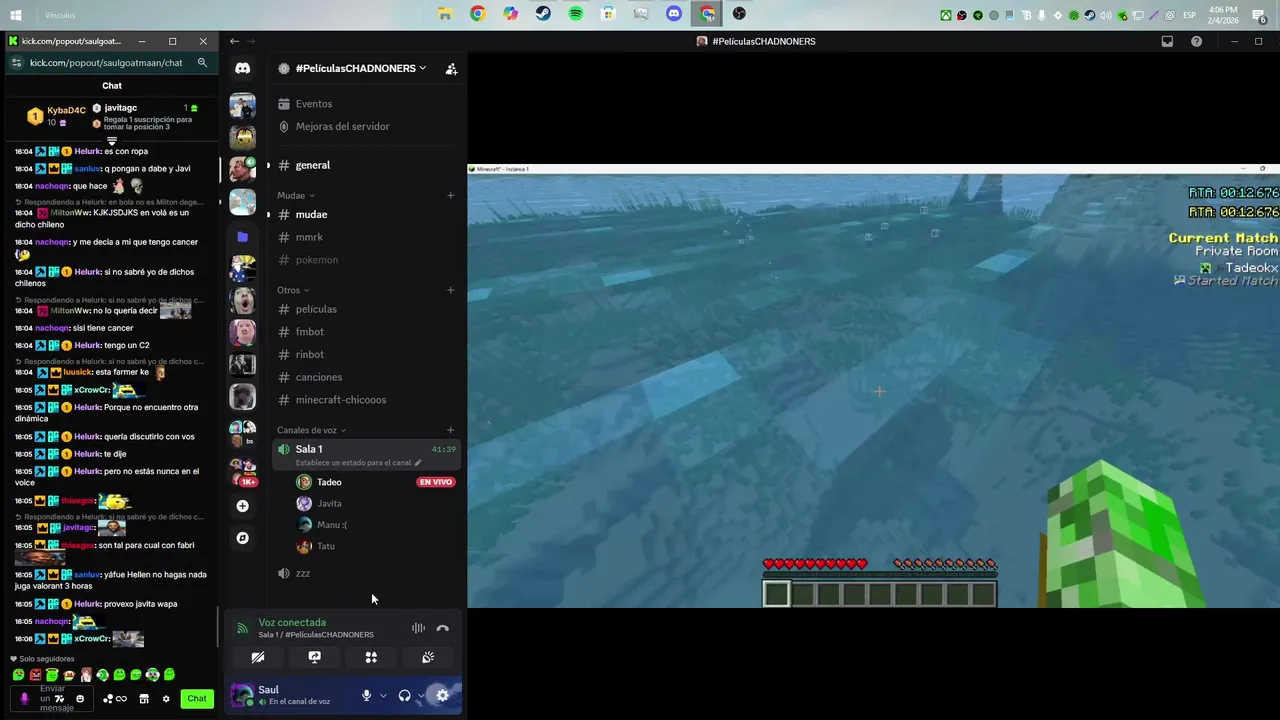The width and height of the screenshot is (1280, 720).
Task: Open Steam from the taskbar
Action: (x=543, y=14)
